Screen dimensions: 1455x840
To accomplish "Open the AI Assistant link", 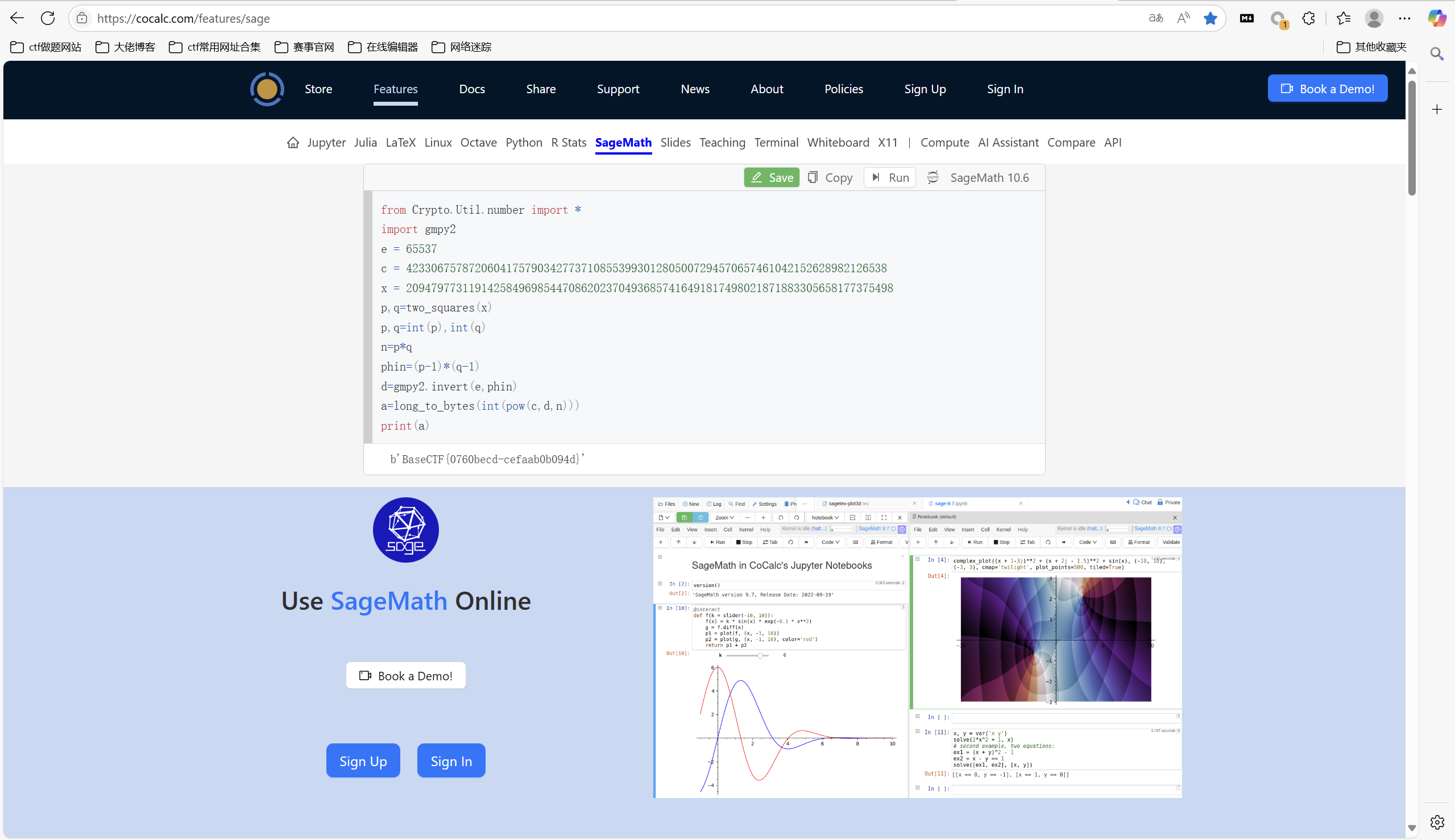I will tap(1008, 143).
